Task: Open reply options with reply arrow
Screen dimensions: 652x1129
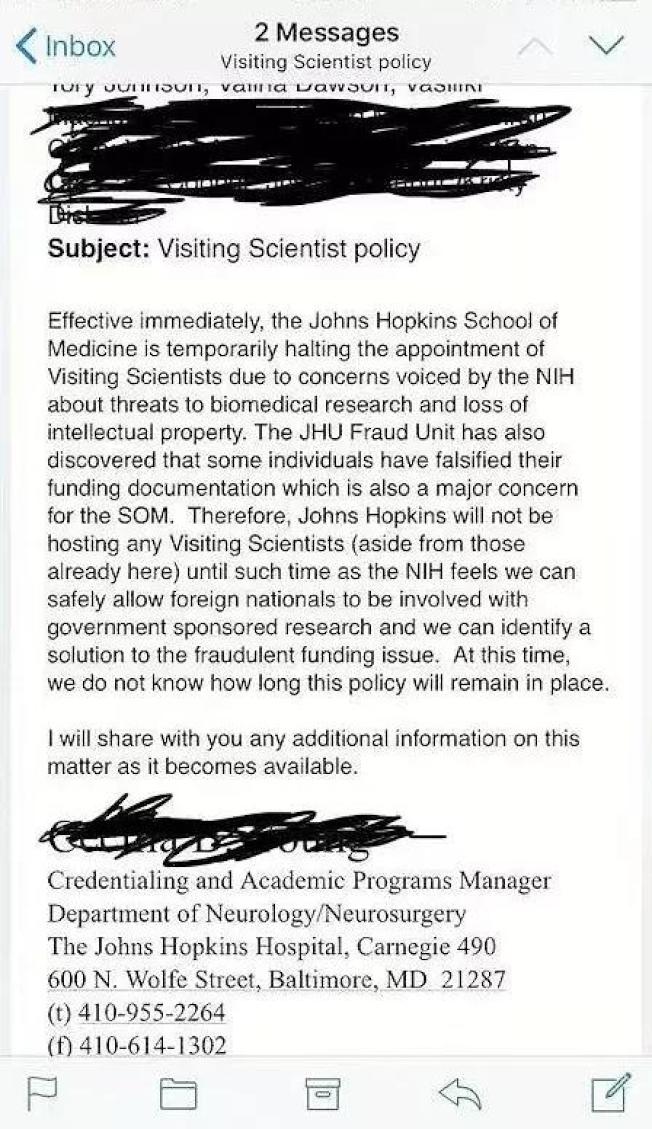Action: (461, 1094)
